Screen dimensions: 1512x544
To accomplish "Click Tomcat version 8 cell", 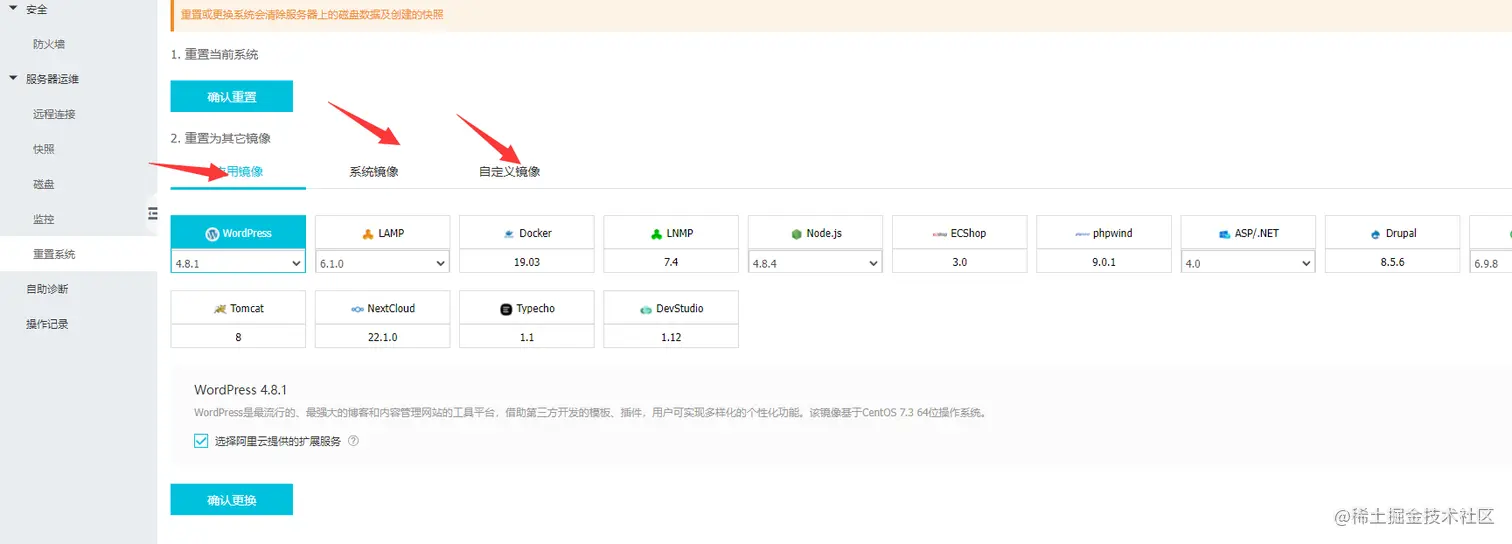I will [238, 337].
